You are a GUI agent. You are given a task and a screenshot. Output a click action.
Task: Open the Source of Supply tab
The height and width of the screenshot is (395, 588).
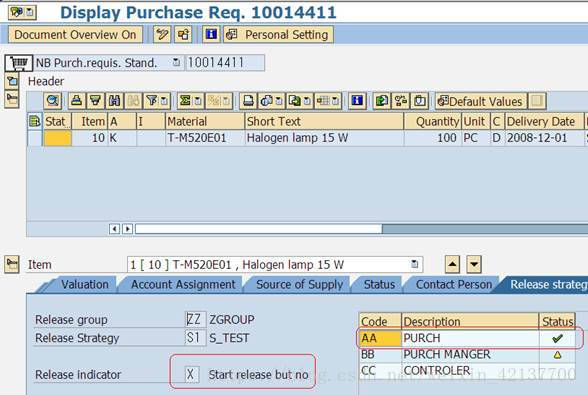(x=299, y=284)
